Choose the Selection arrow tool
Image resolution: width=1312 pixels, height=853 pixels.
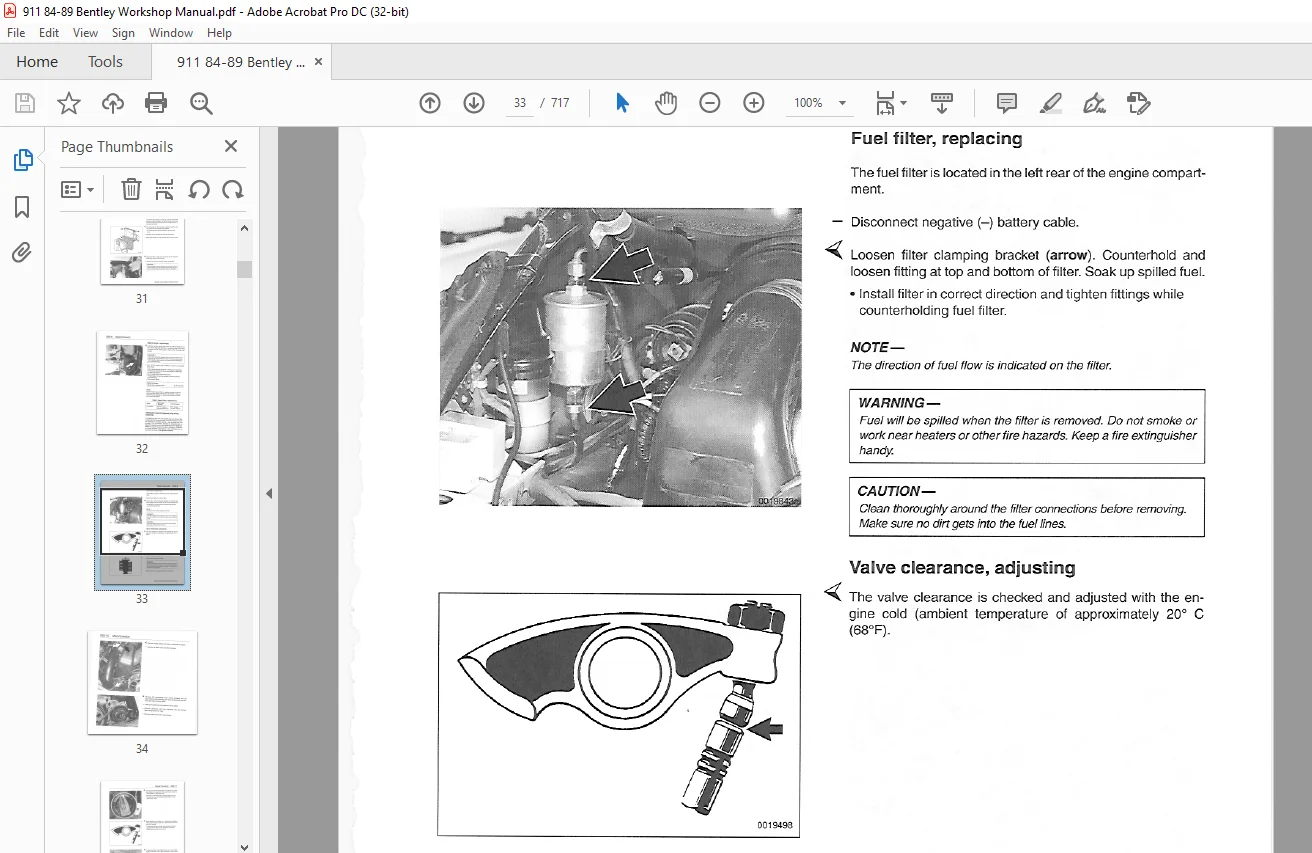[622, 103]
